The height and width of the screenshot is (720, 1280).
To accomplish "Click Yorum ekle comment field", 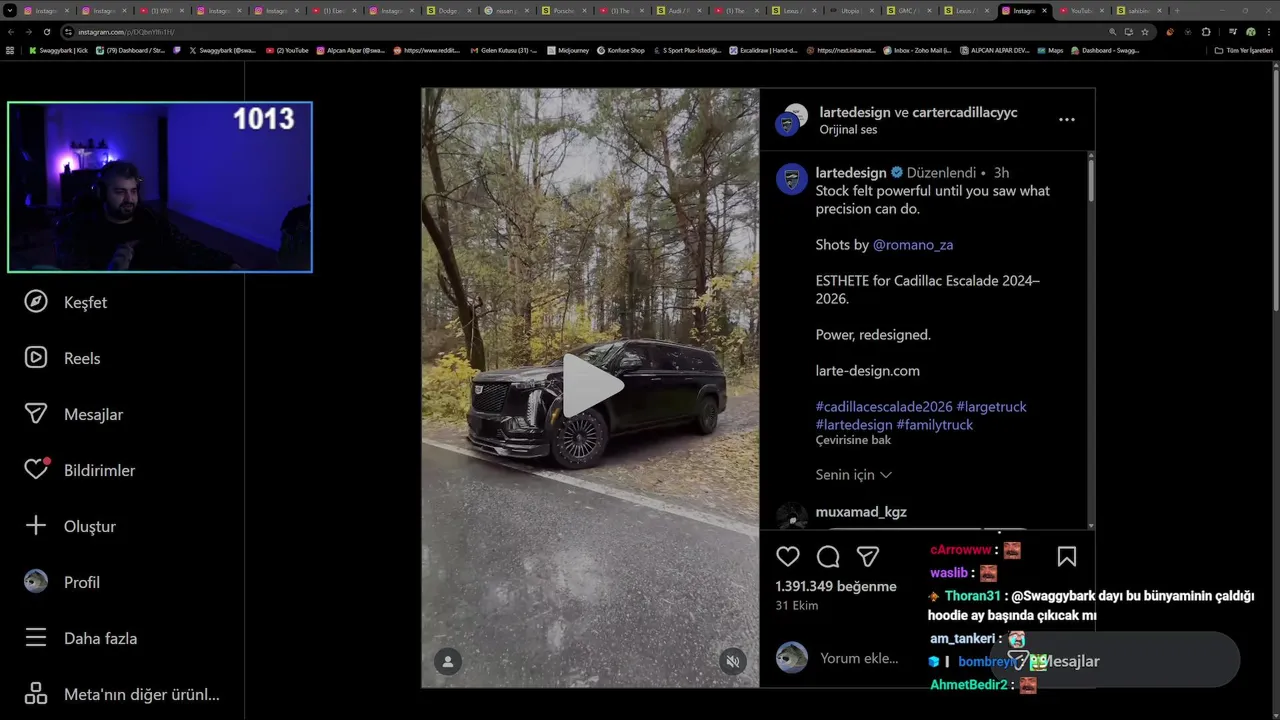I will (859, 658).
